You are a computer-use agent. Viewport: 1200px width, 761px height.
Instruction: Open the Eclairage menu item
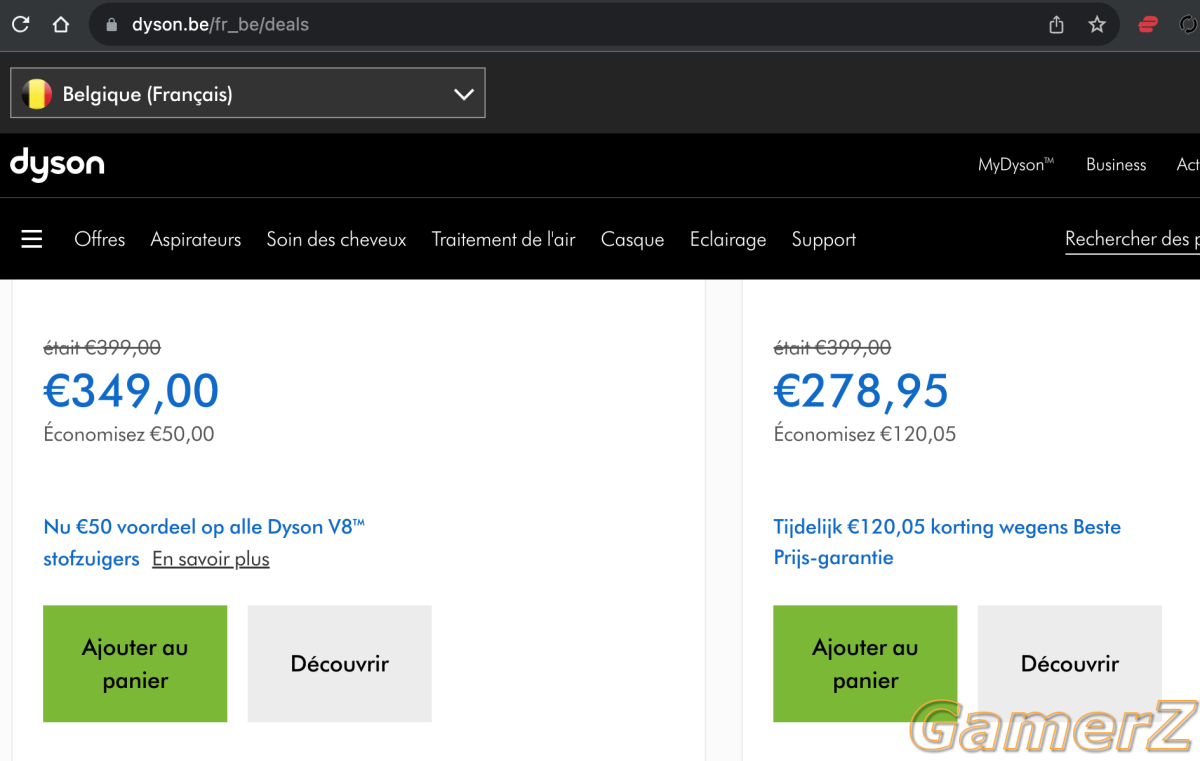point(728,239)
